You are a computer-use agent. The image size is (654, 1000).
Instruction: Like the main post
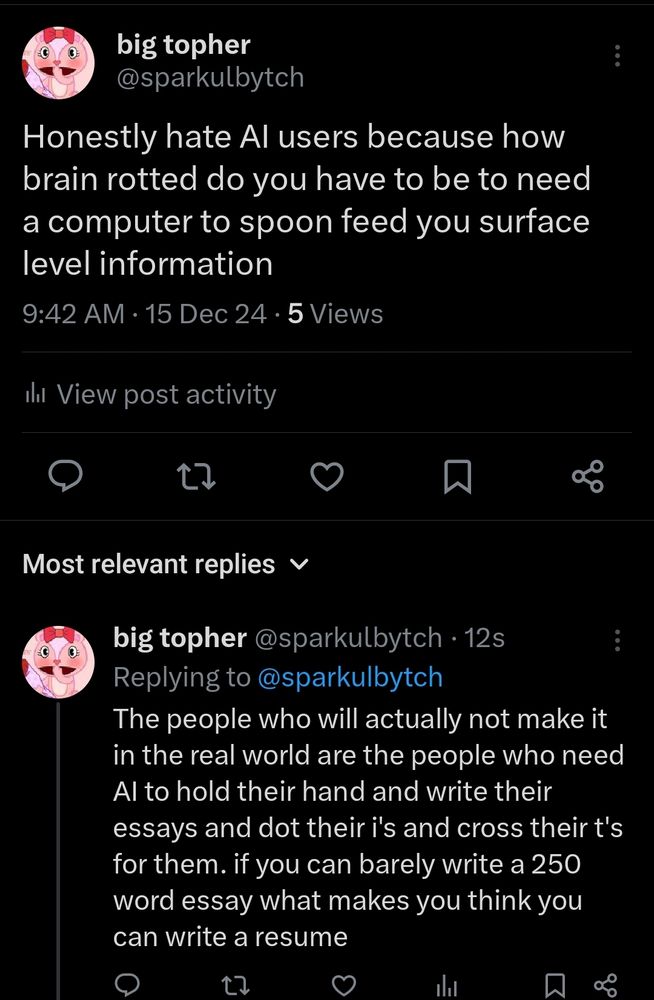[x=327, y=478]
